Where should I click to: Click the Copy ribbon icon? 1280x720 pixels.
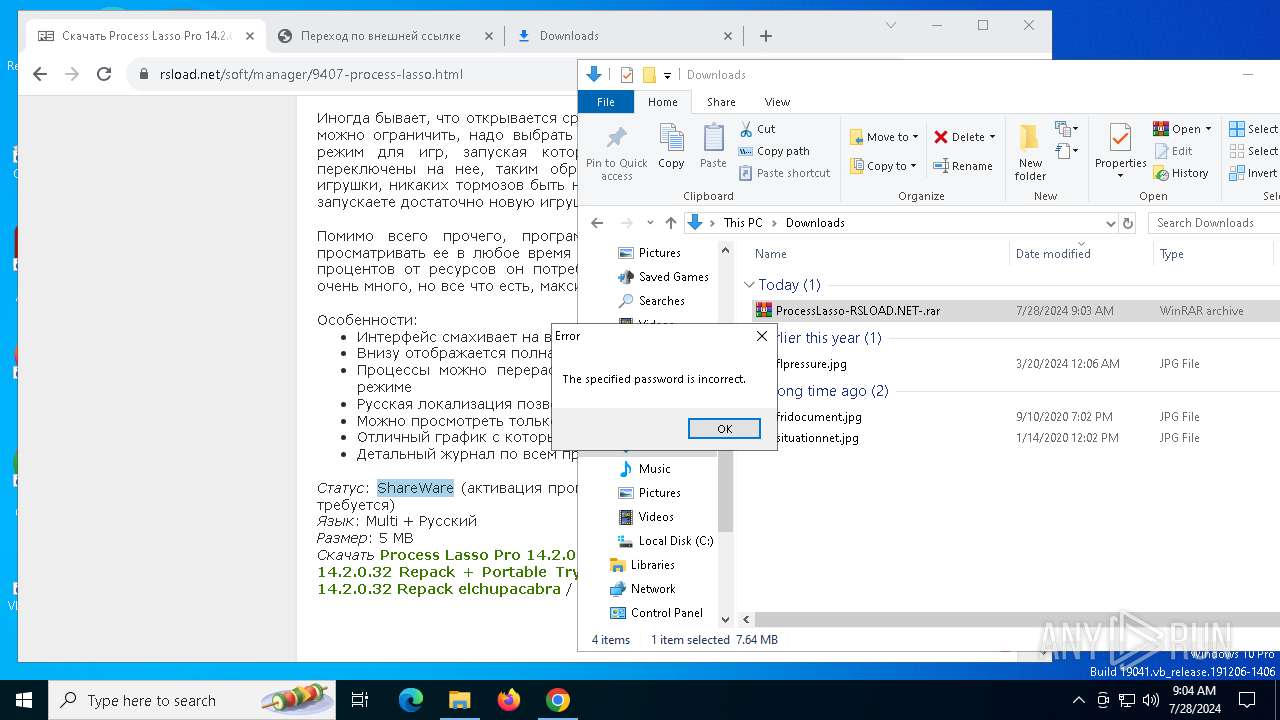tap(671, 147)
